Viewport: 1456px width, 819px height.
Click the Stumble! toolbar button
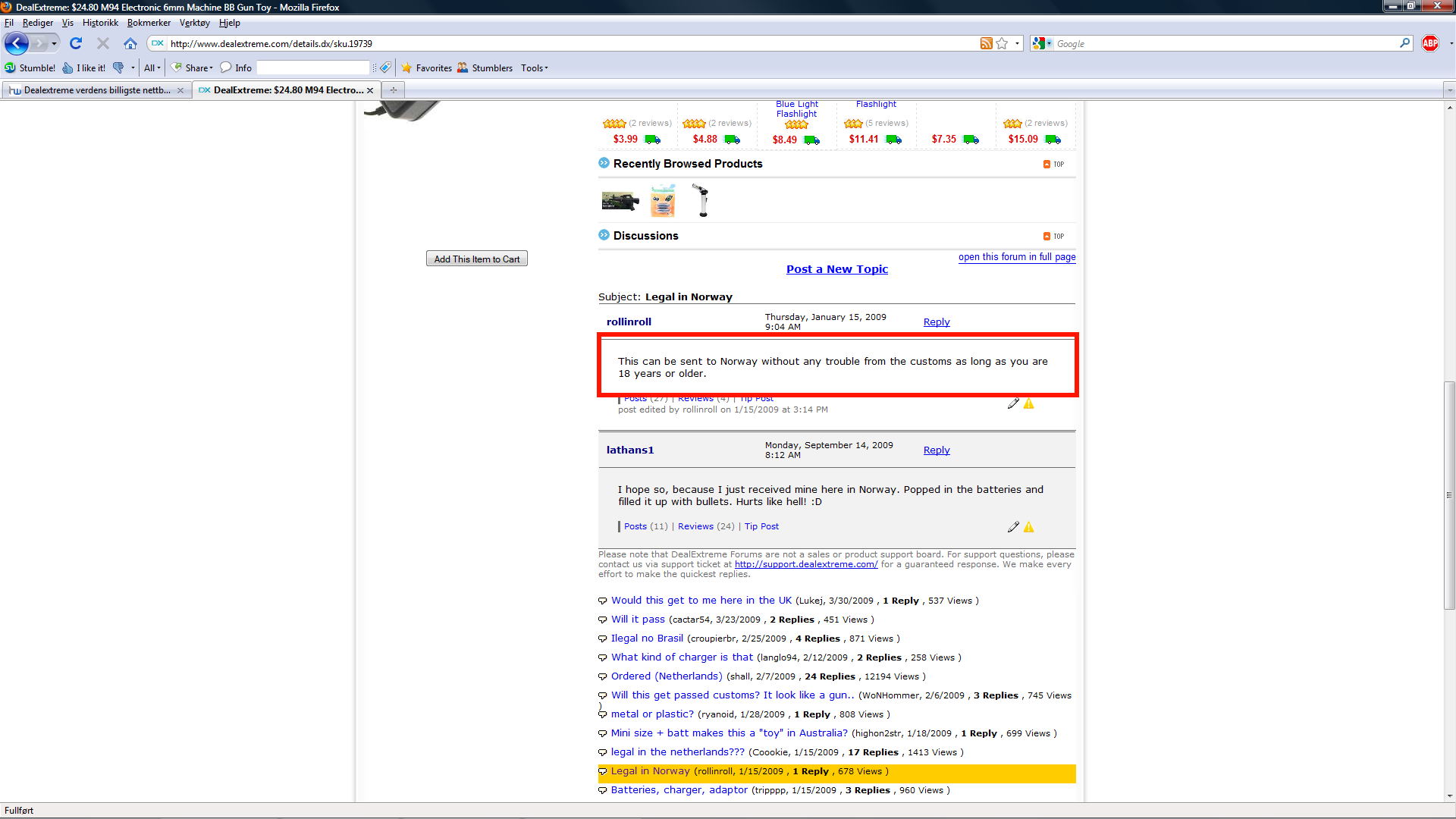pos(30,67)
